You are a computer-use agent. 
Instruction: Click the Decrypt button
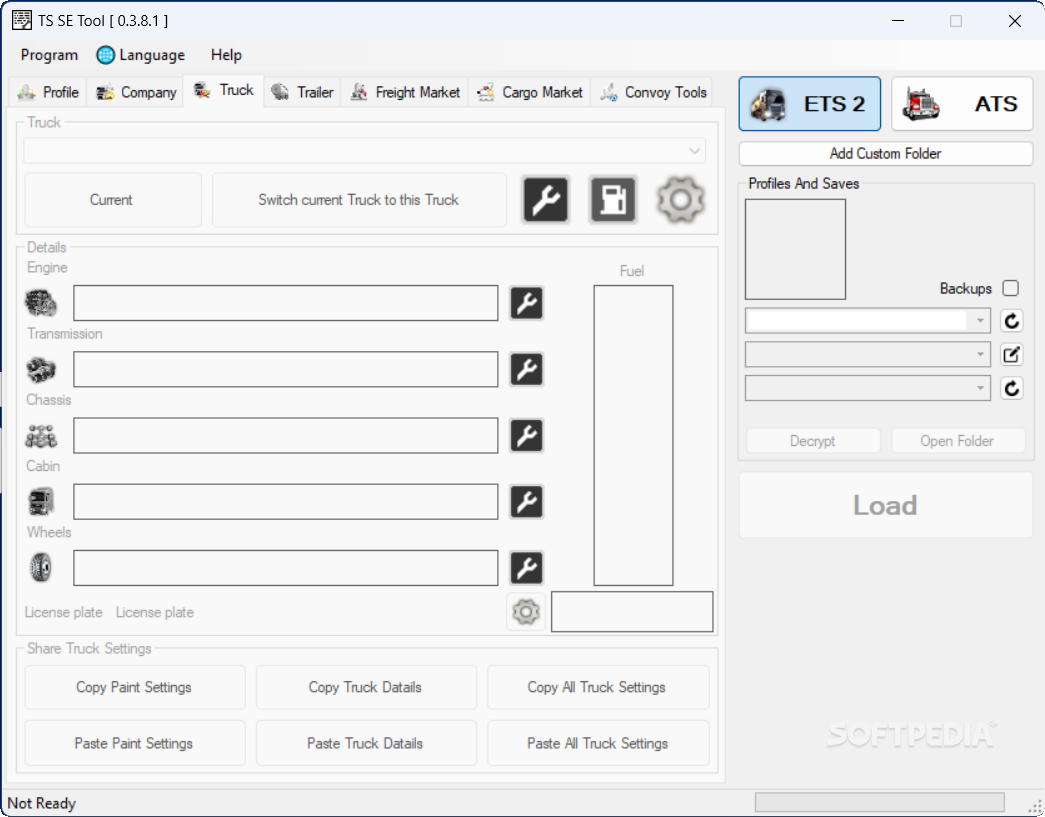point(813,441)
